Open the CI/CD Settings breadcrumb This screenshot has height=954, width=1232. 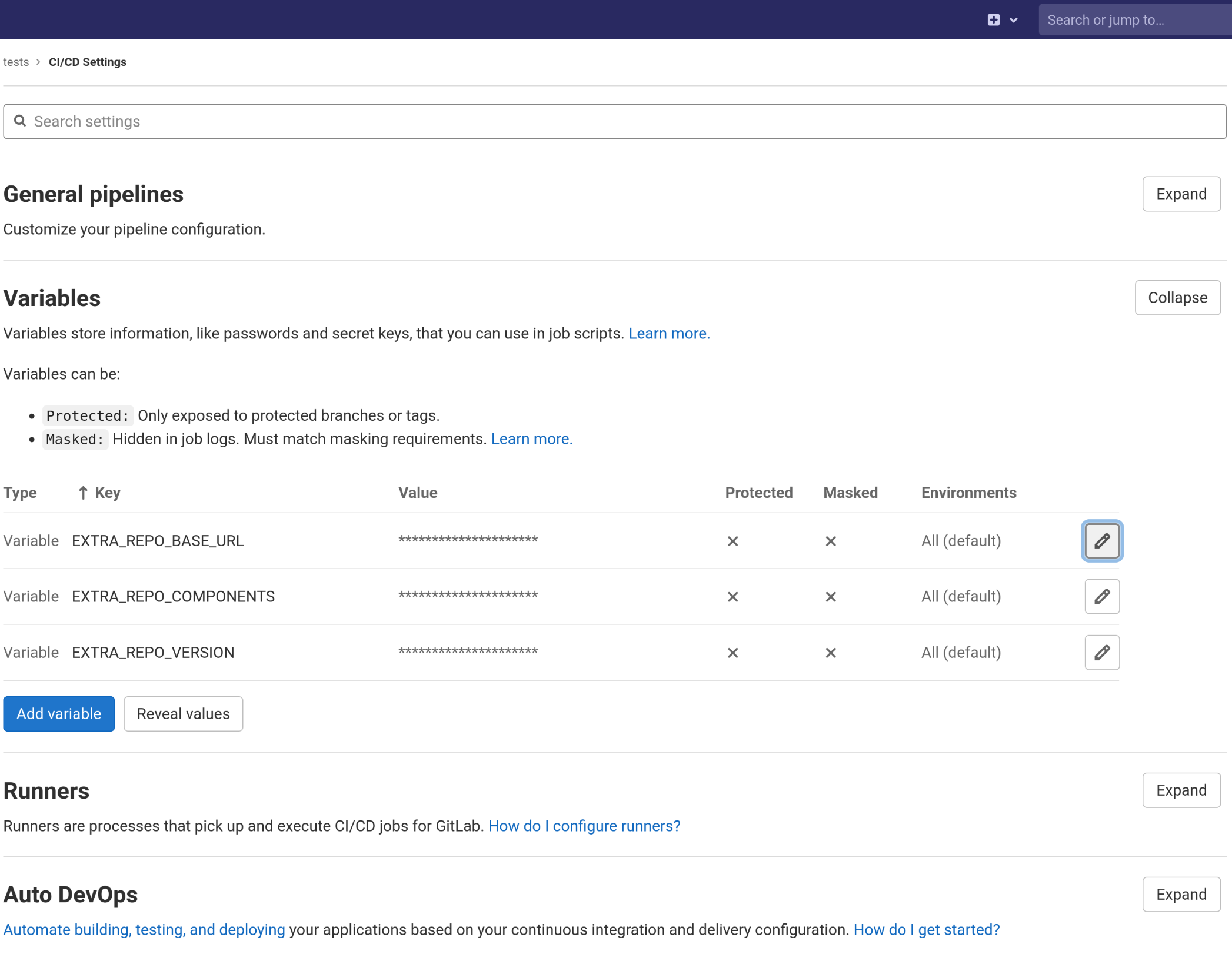click(x=88, y=62)
